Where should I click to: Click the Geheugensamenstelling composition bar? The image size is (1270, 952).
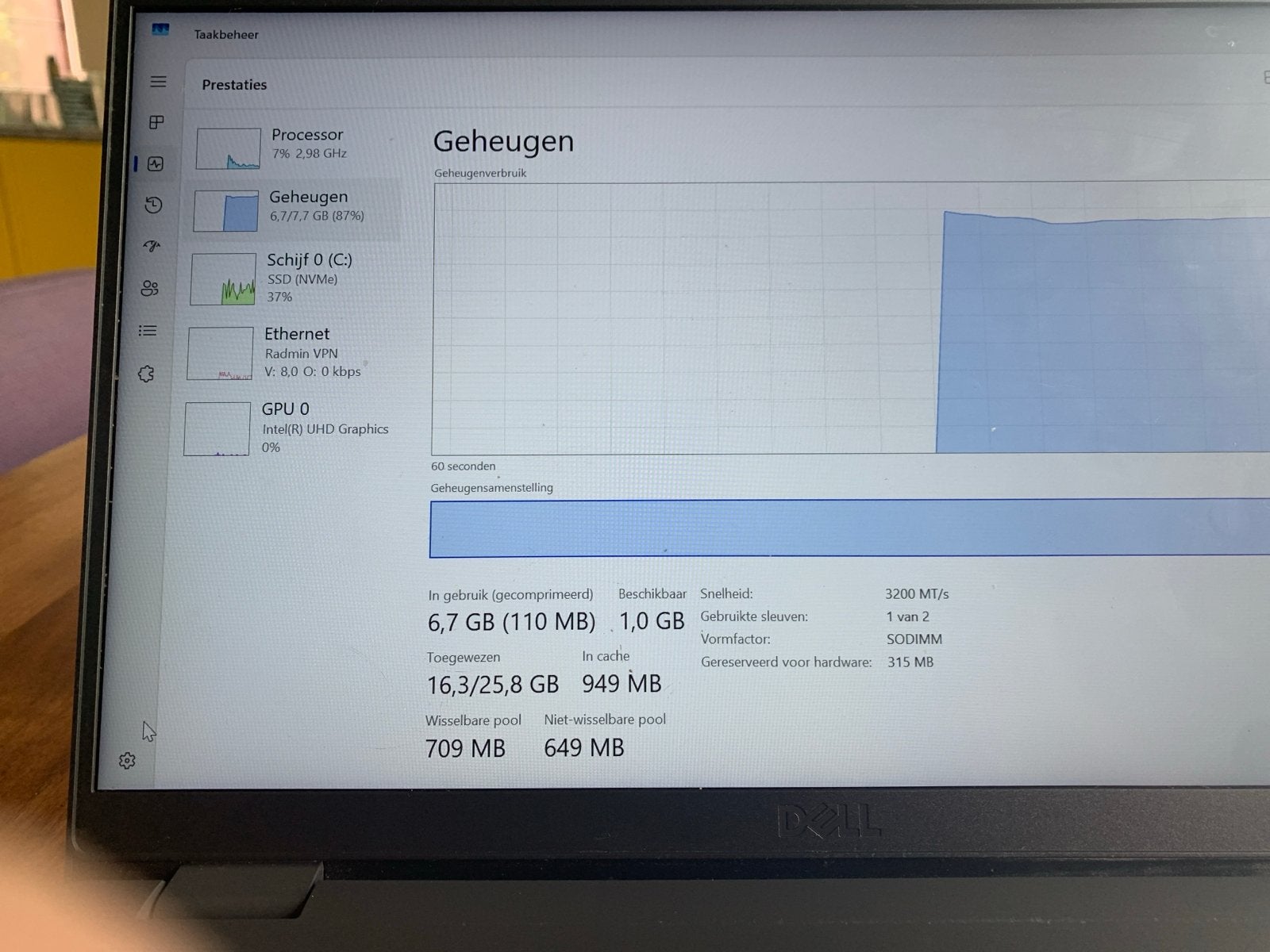click(849, 528)
